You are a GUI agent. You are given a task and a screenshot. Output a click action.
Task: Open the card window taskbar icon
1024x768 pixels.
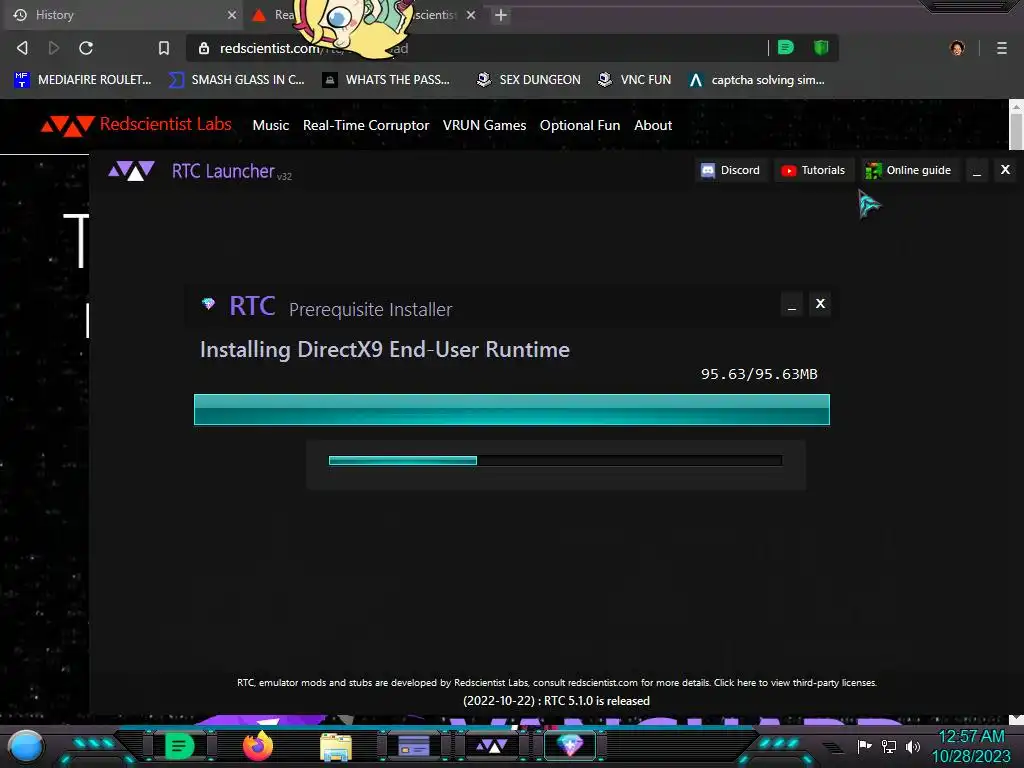(413, 746)
